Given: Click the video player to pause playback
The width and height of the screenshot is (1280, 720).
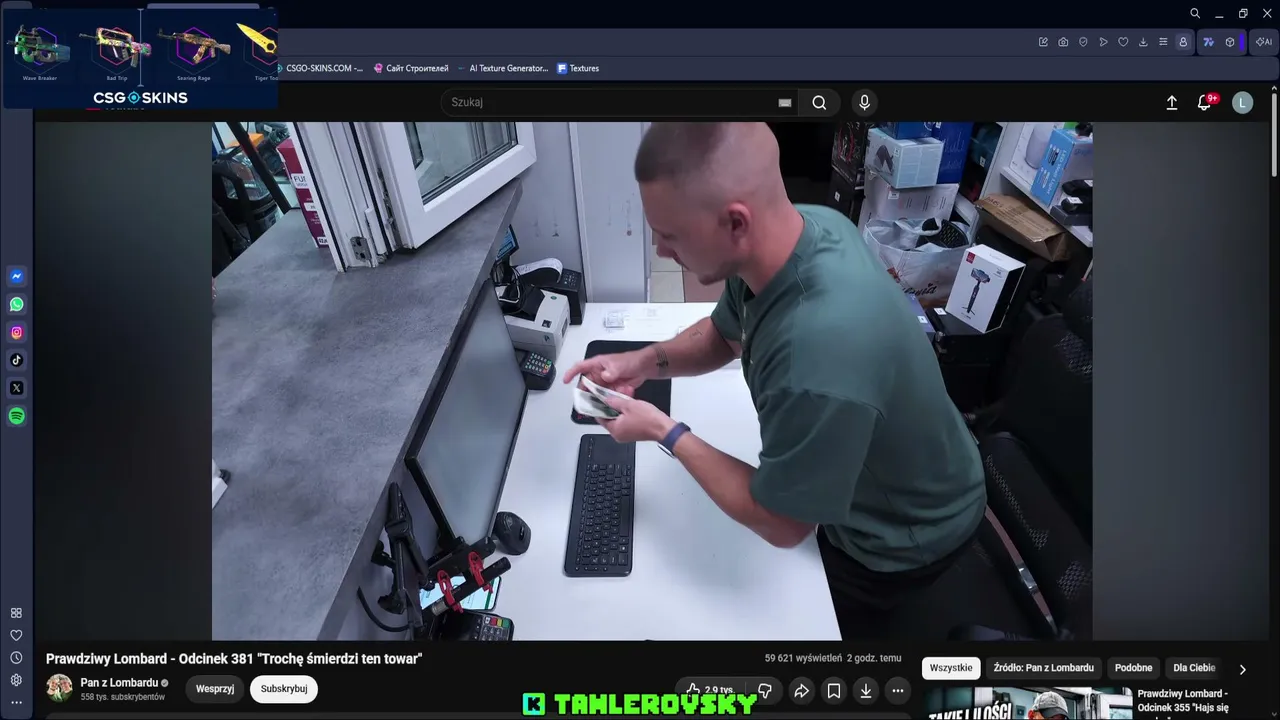Looking at the screenshot, I should click(652, 381).
